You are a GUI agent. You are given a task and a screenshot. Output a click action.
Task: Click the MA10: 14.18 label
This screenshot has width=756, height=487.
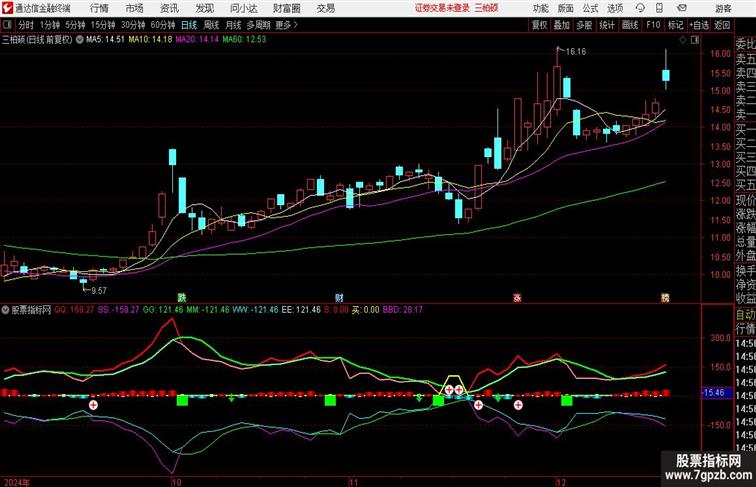pos(150,40)
